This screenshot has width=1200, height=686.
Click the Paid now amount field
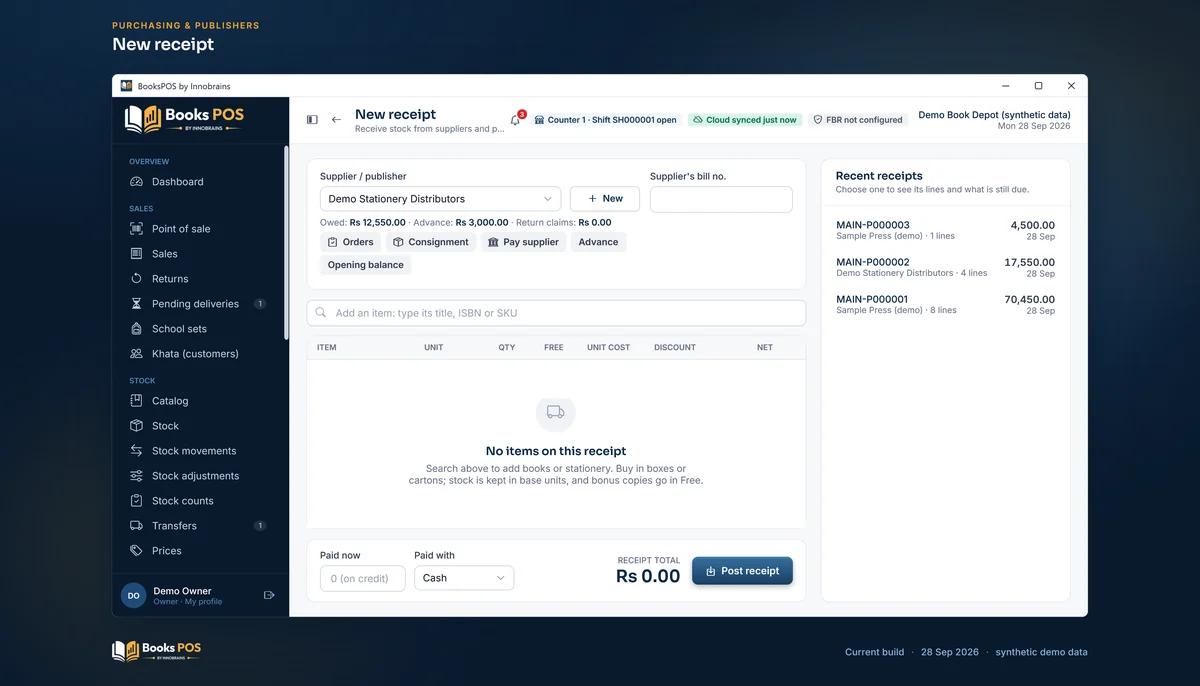[x=363, y=578]
